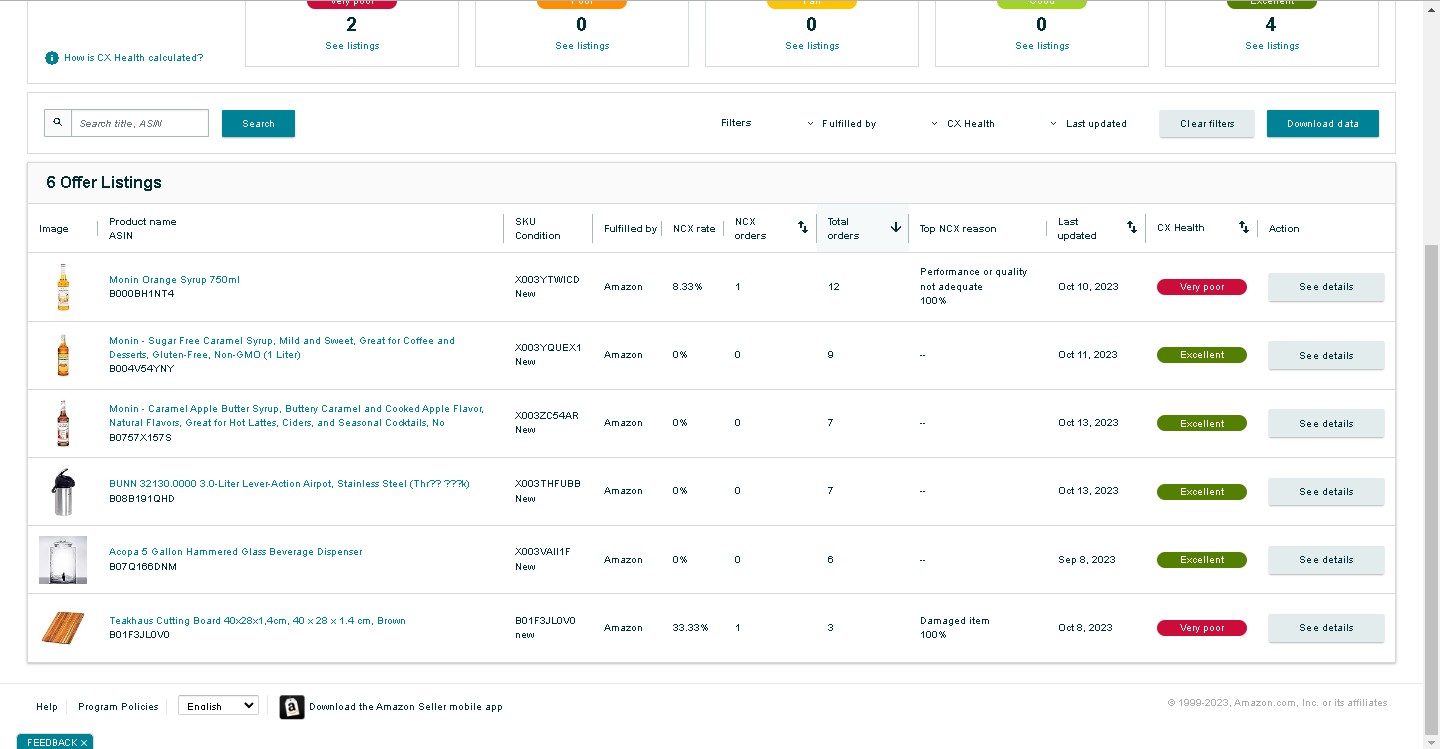
Task: Click the info icon beside How is CX Health calculated
Action: 52,58
